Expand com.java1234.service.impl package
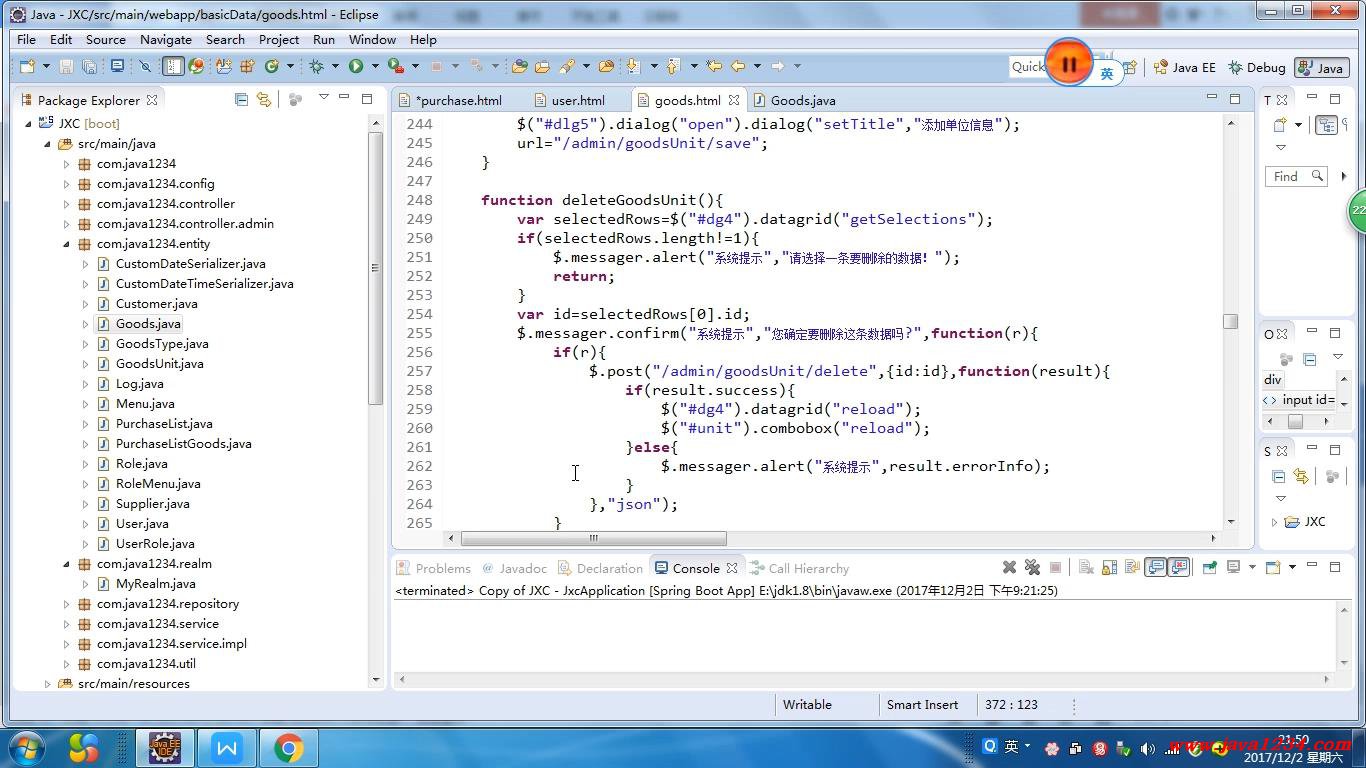This screenshot has width=1366, height=768. click(66, 643)
